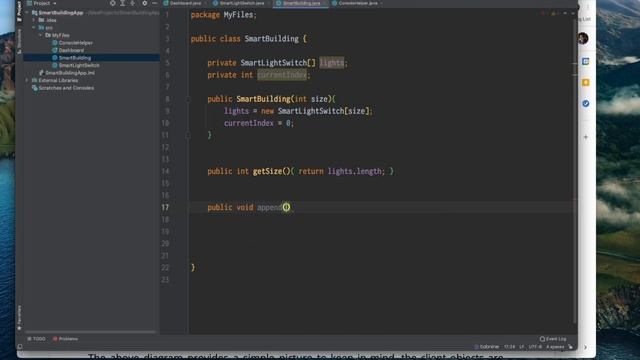The image size is (640, 360).
Task: Open the Project view dropdown
Action: (42, 3)
